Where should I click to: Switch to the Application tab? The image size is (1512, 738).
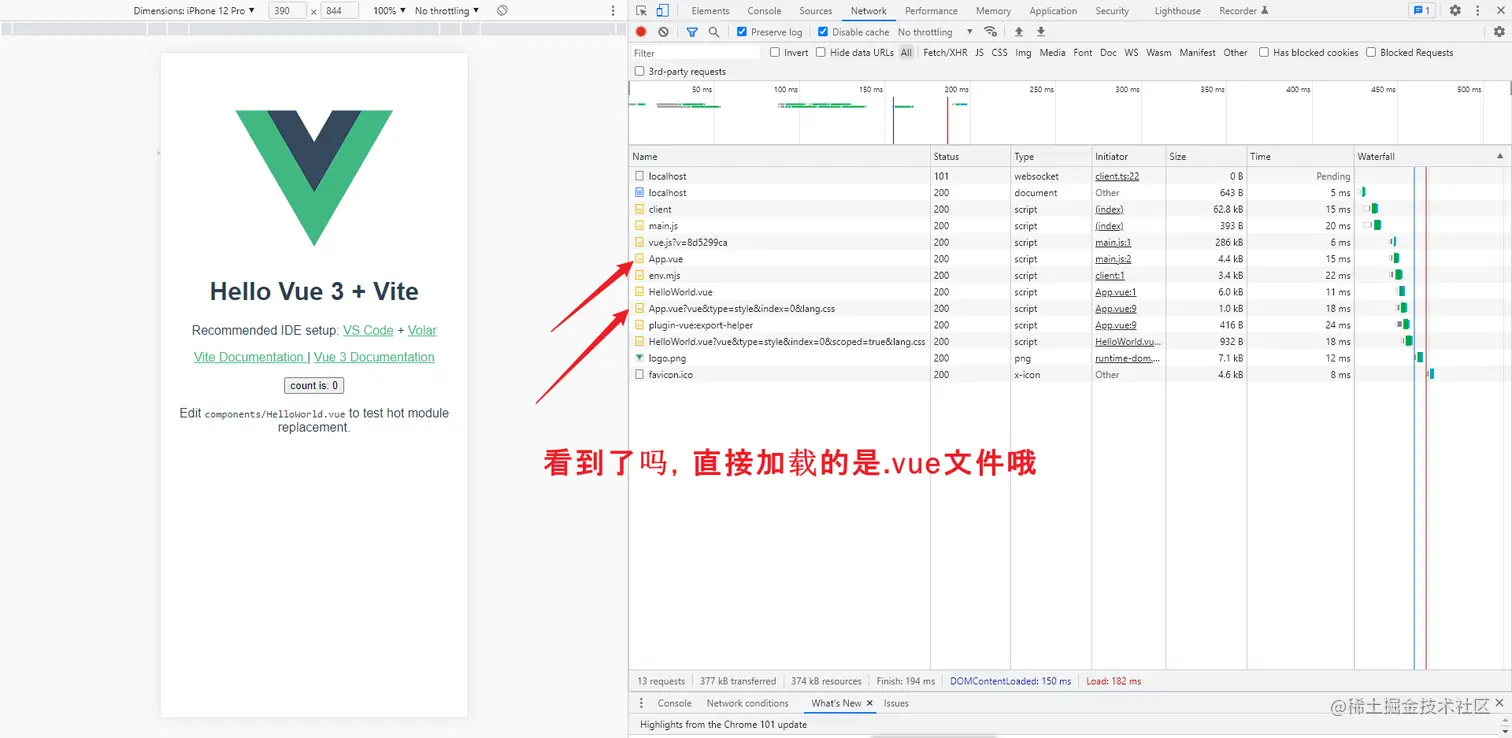click(1053, 11)
